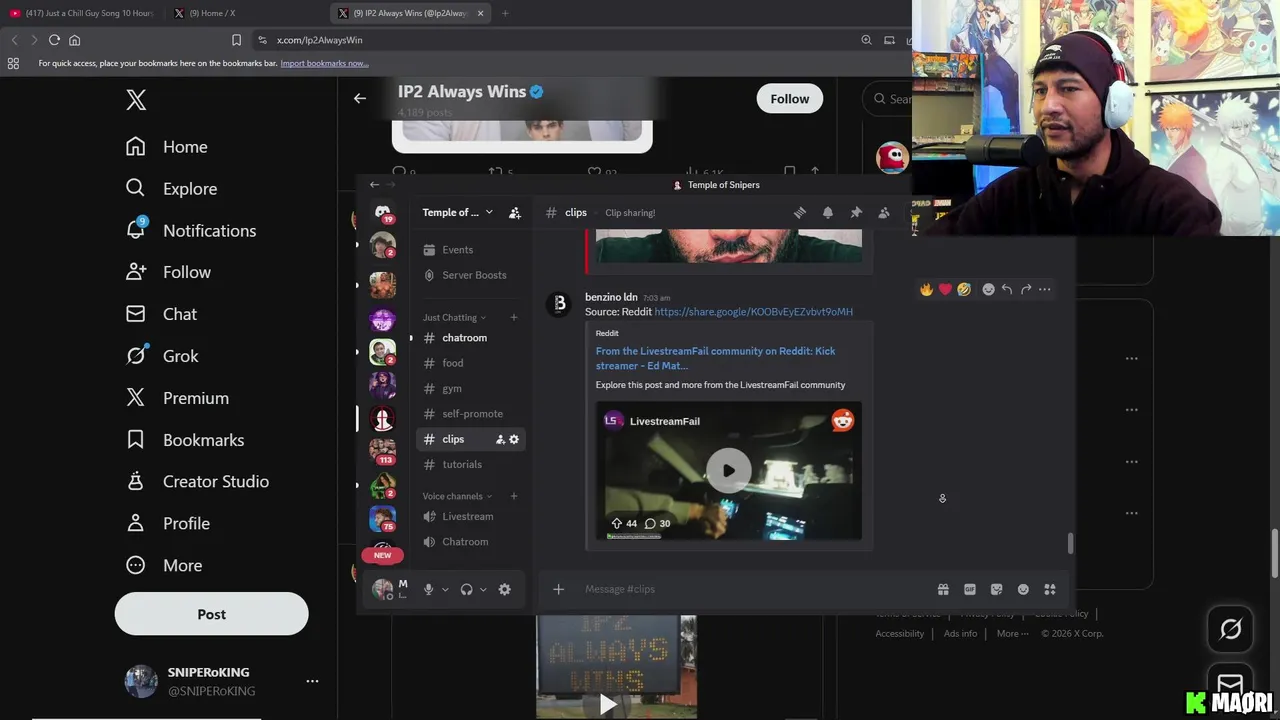Open Grok in X navigation
1280x720 pixels.
tap(162, 356)
